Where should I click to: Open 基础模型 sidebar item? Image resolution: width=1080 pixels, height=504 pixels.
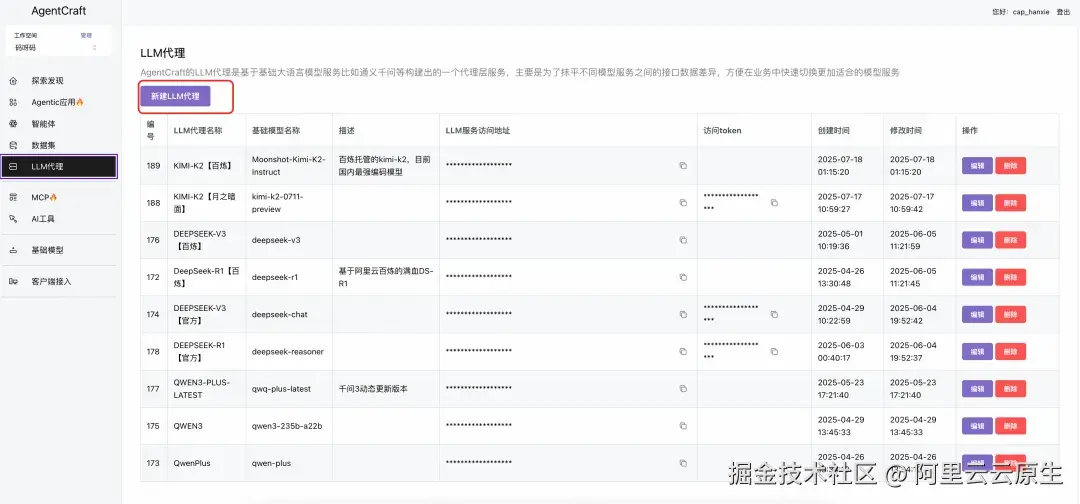48,250
